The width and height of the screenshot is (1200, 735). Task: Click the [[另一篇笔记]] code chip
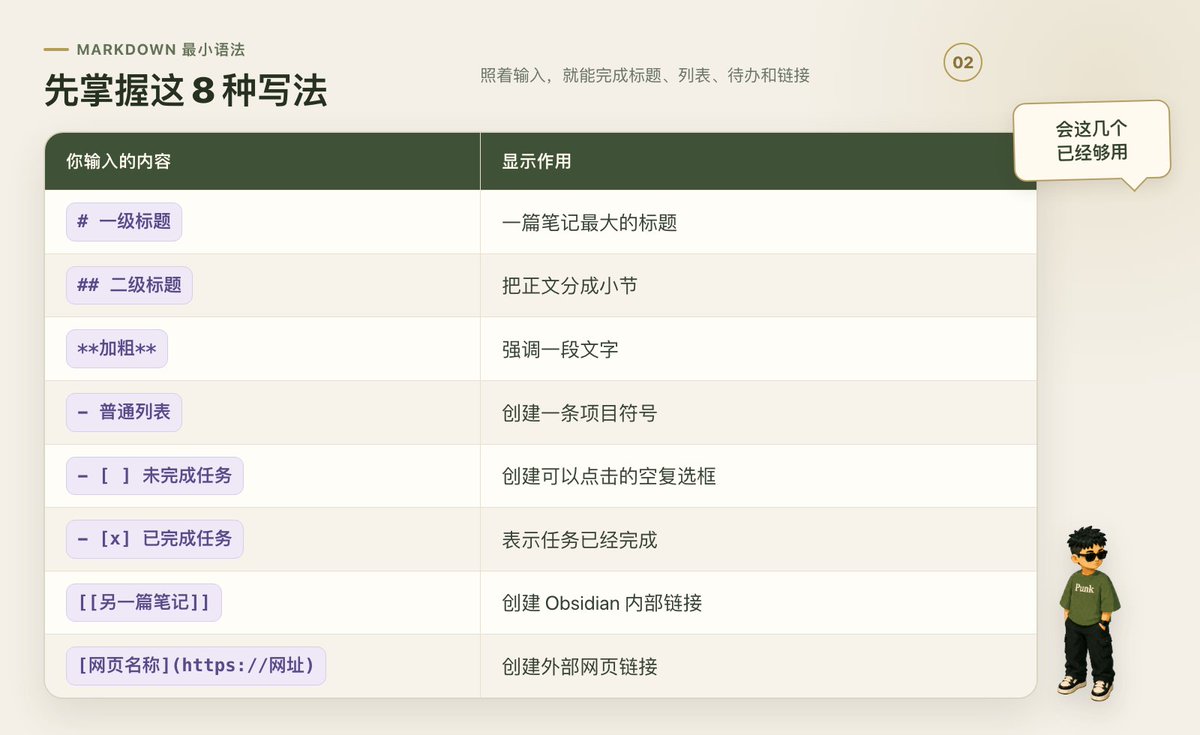[144, 603]
